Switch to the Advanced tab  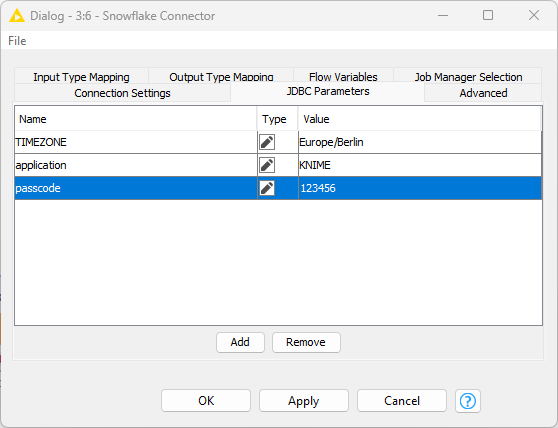coord(483,93)
